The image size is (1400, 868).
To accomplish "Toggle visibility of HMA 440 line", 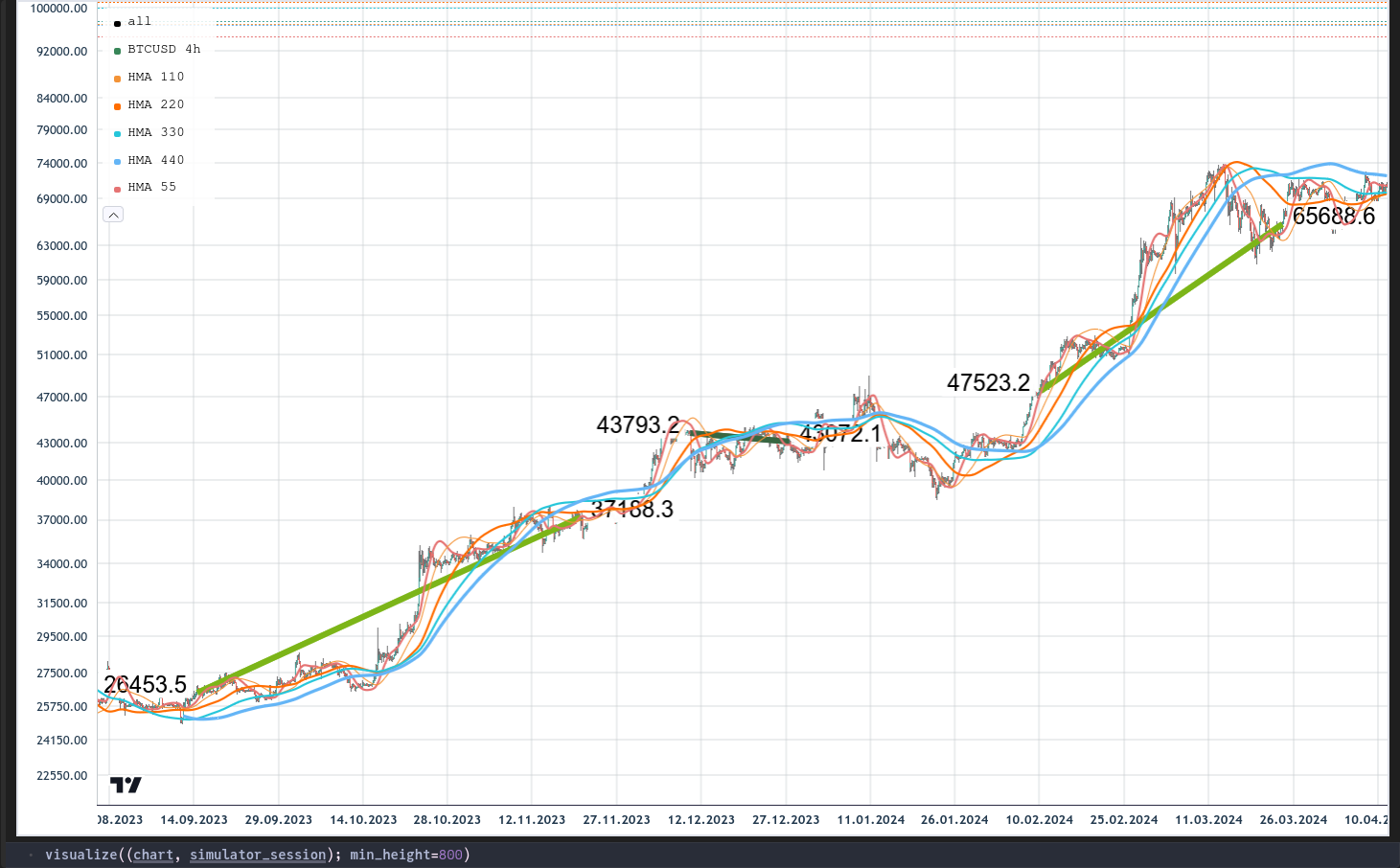I will tap(149, 160).
